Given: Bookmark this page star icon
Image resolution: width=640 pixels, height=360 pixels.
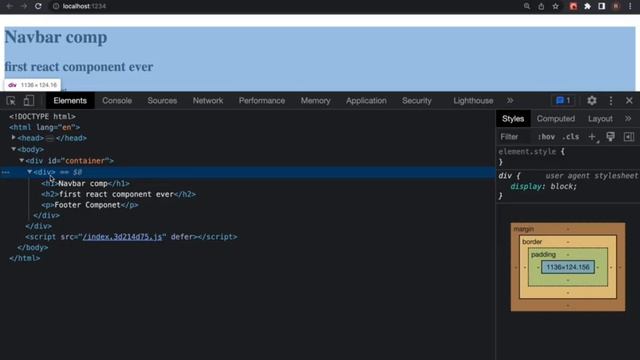Looking at the screenshot, I should point(556,6).
